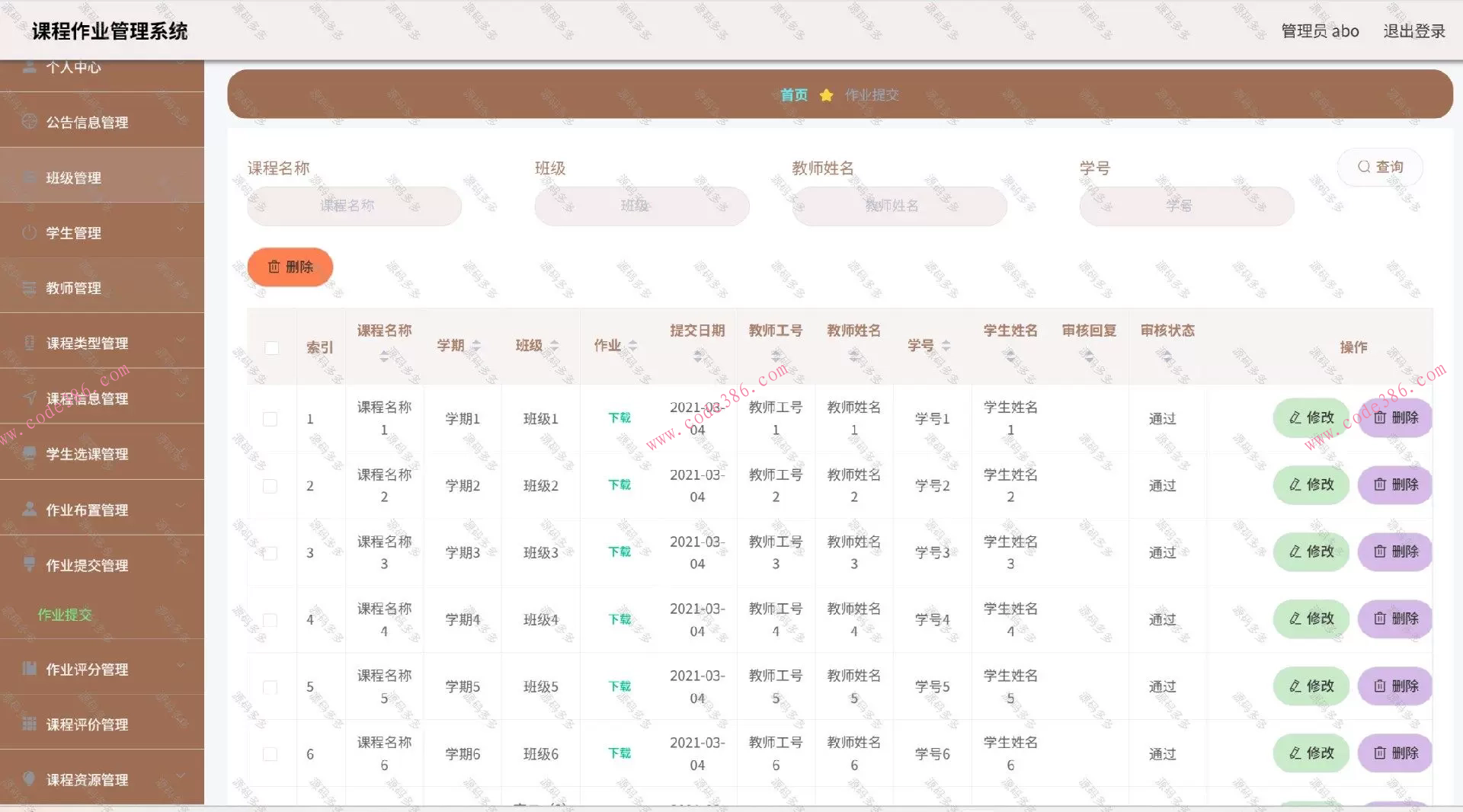This screenshot has height=812, width=1463.
Task: Collapse 作业提交管理 submenu chevron
Action: (x=181, y=561)
